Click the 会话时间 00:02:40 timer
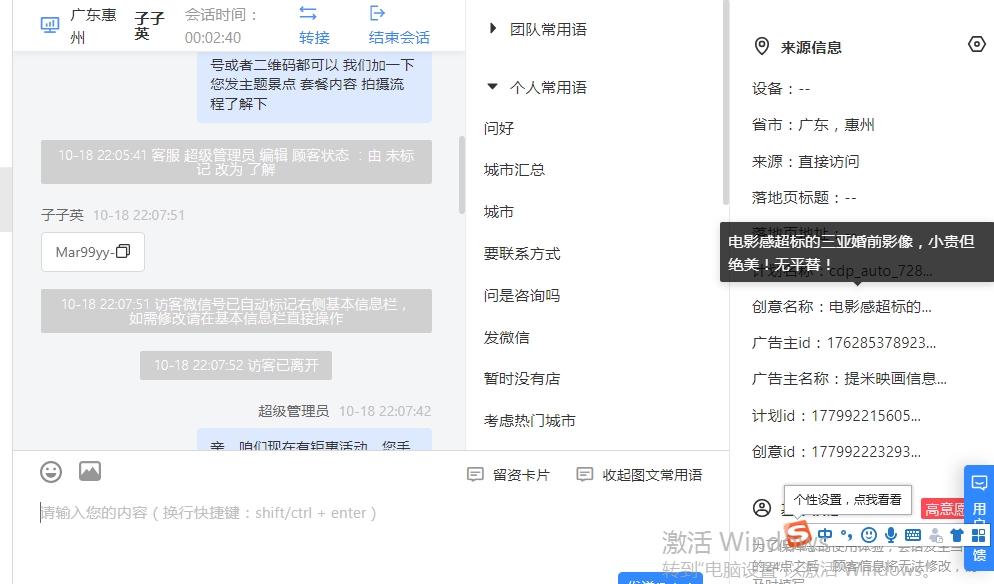Screen dimensions: 994x584 pos(221,26)
